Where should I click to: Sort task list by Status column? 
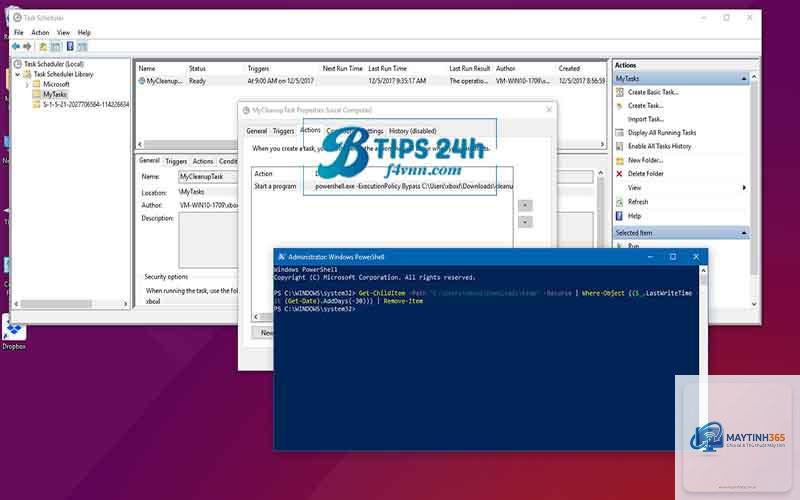(197, 68)
